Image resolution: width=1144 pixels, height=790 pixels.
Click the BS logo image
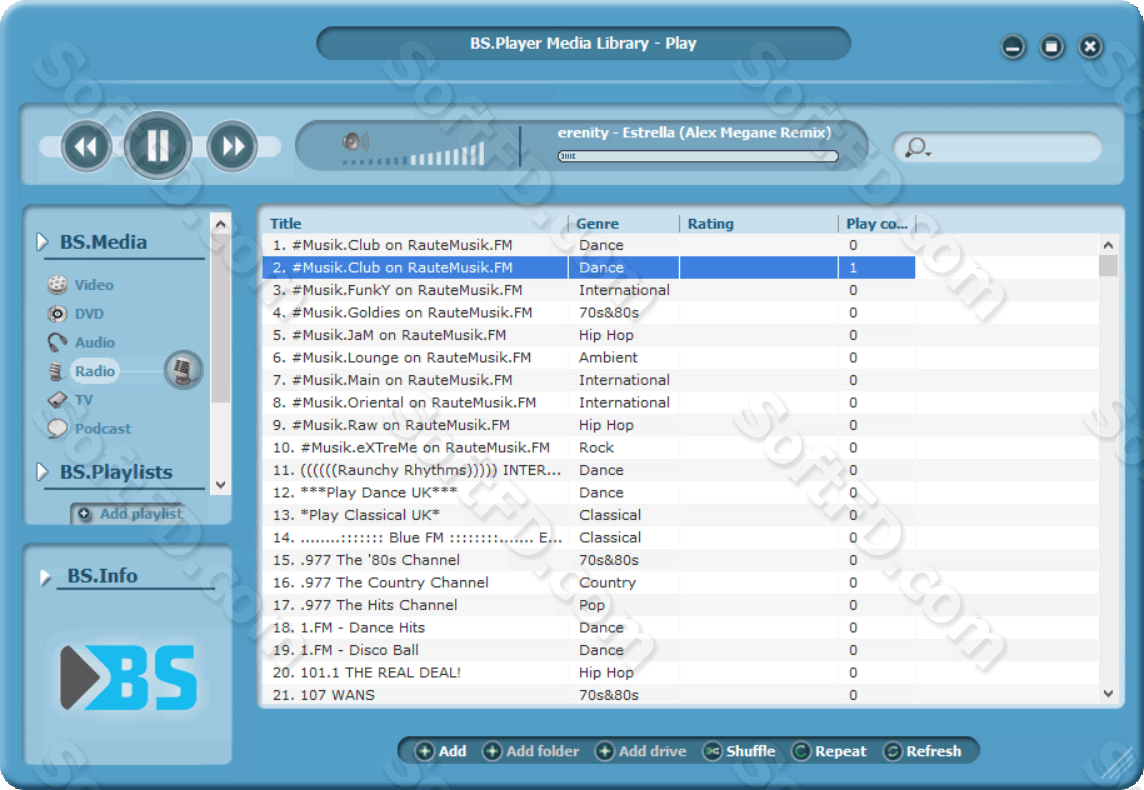point(128,678)
